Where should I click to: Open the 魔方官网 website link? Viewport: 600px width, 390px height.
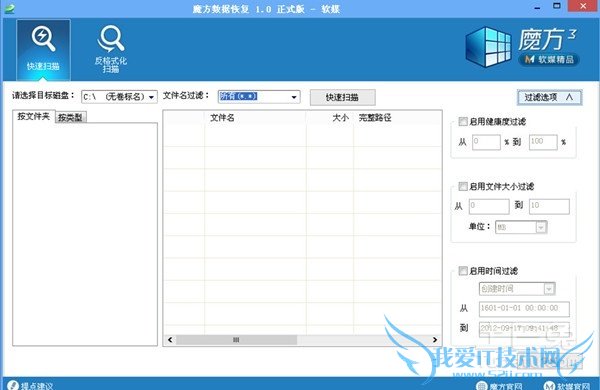(499, 386)
